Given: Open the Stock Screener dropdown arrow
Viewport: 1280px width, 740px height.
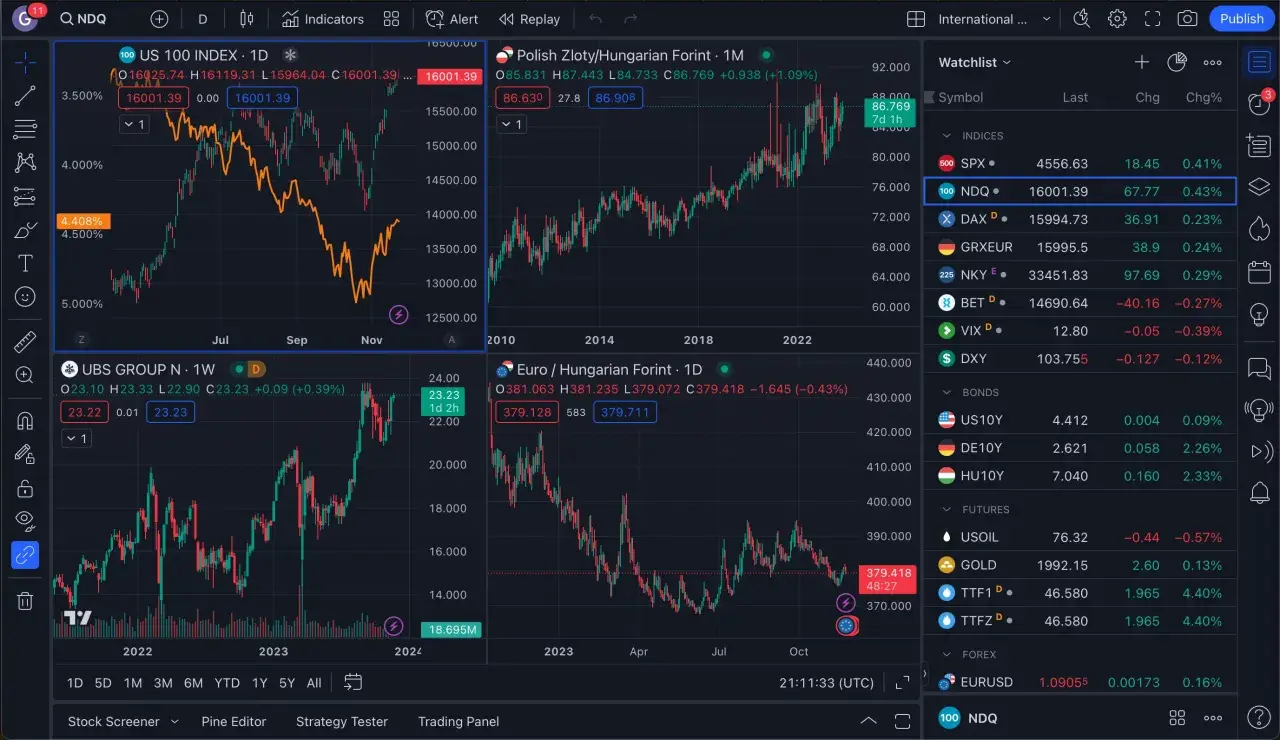Looking at the screenshot, I should point(174,721).
